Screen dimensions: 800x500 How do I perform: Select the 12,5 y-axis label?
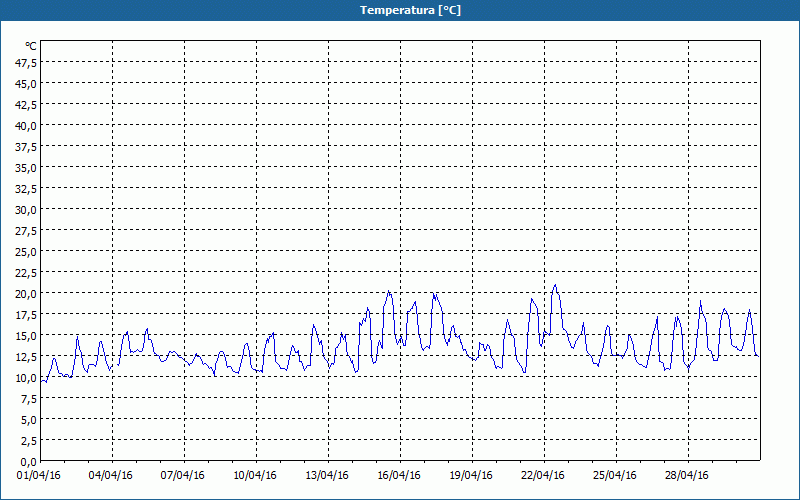(x=26, y=357)
